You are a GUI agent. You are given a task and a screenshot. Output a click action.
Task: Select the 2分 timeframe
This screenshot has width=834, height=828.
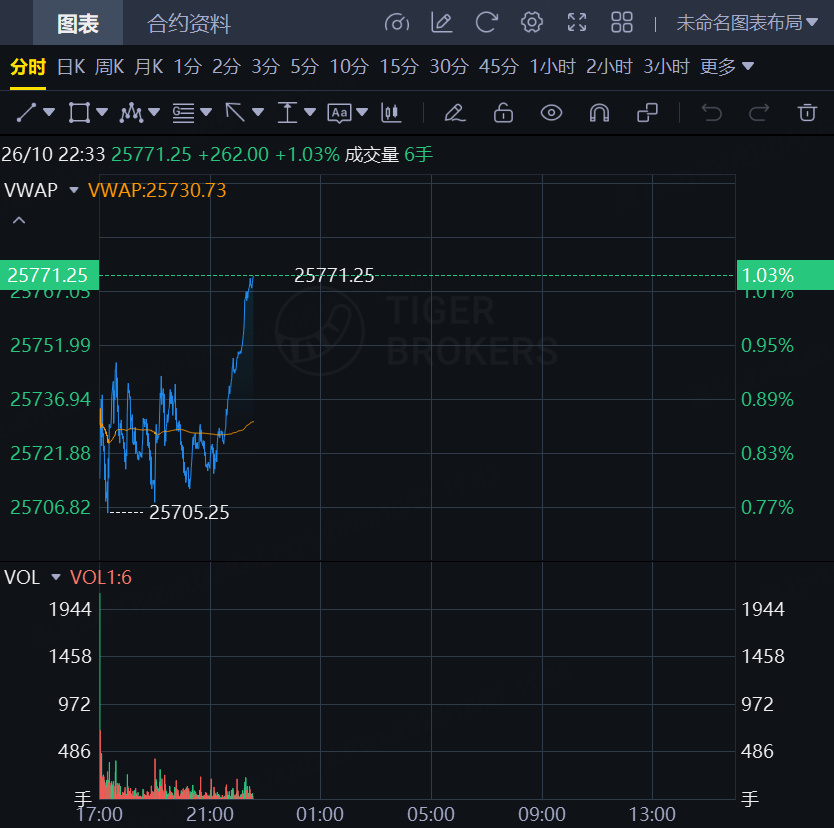[x=227, y=67]
